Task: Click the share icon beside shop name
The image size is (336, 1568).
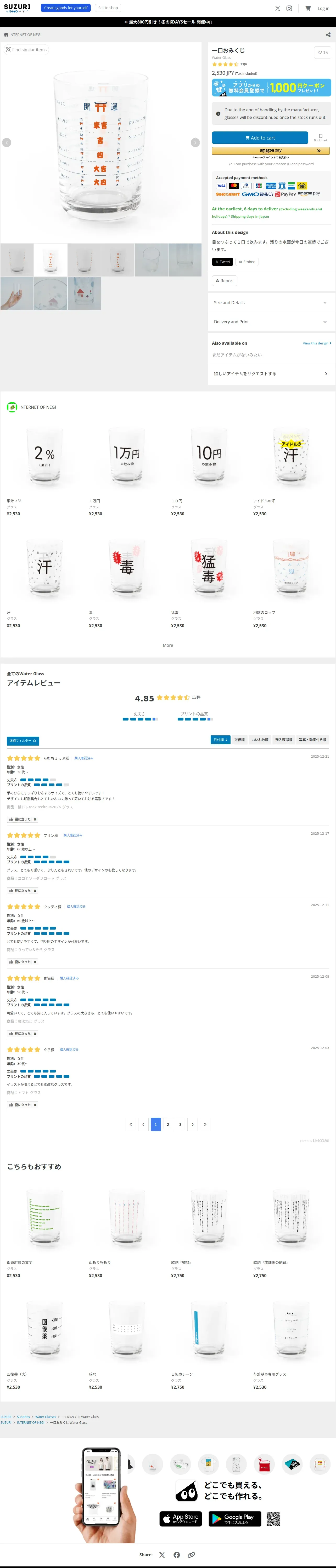Action: (x=328, y=35)
